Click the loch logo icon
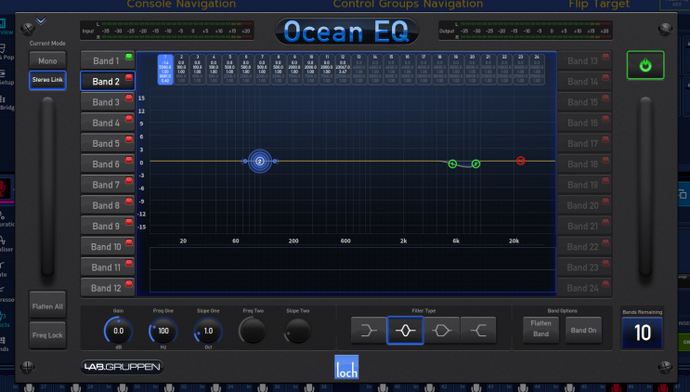The height and width of the screenshot is (392, 690). pos(346,367)
